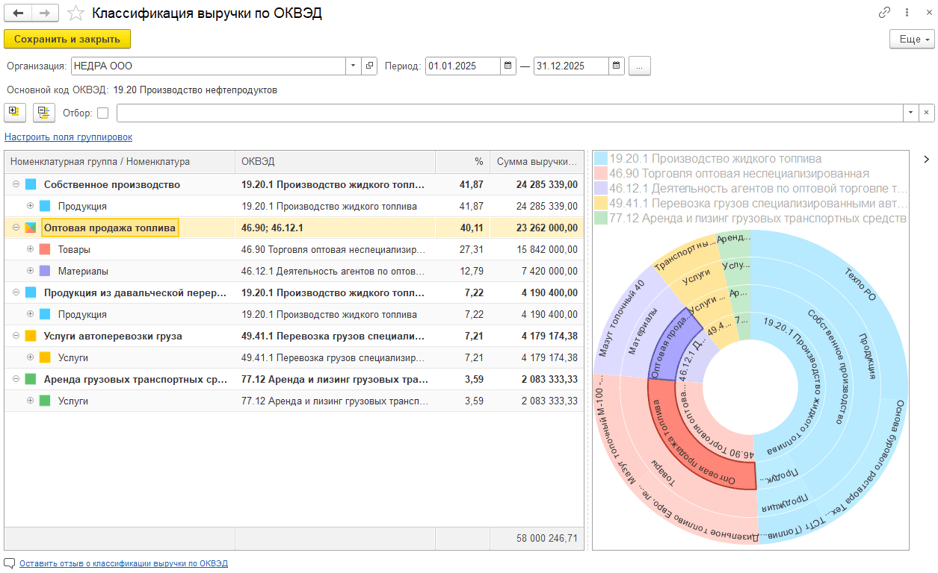The image size is (938, 573).
Task: Open the calendar for start date 01.01.2025
Action: click(x=509, y=66)
